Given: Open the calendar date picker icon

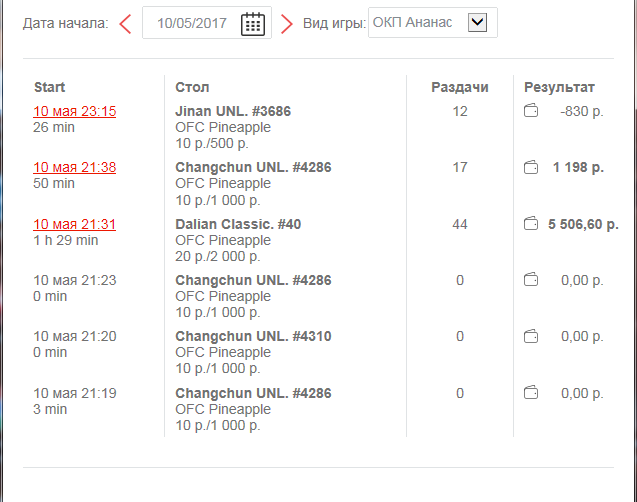Looking at the screenshot, I should (253, 24).
